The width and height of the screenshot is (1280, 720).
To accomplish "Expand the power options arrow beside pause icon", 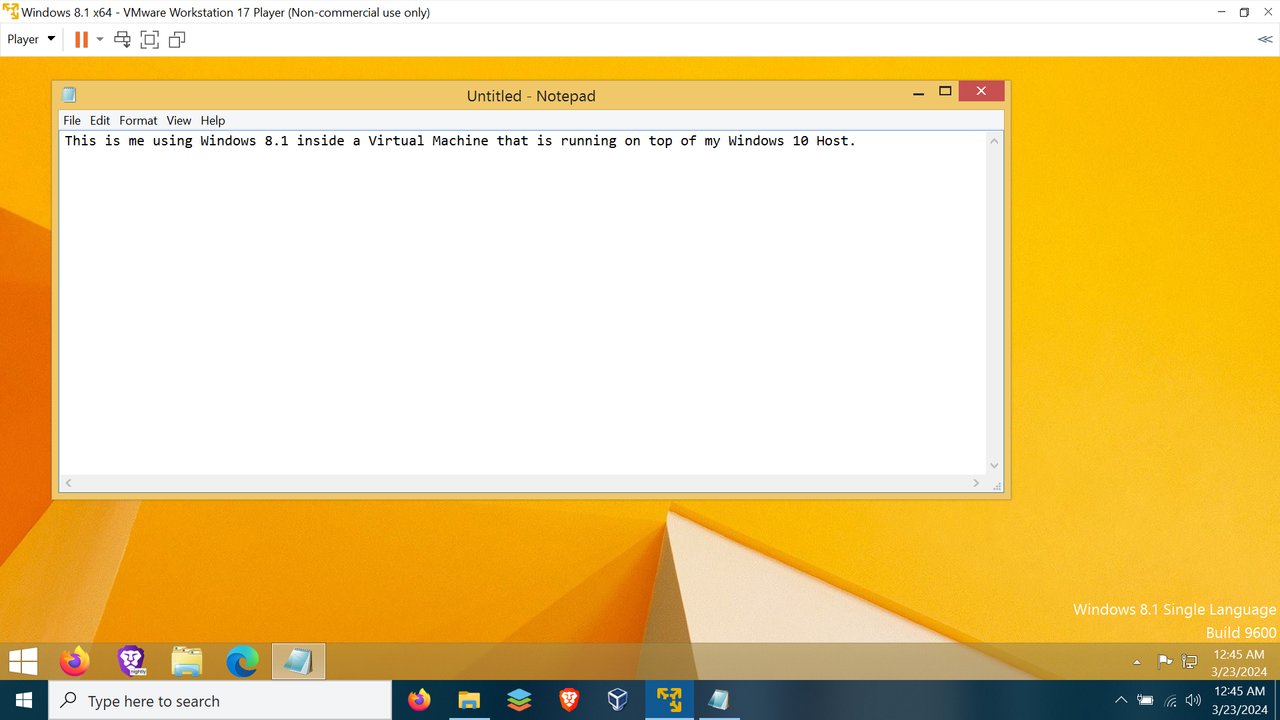I will (x=100, y=39).
